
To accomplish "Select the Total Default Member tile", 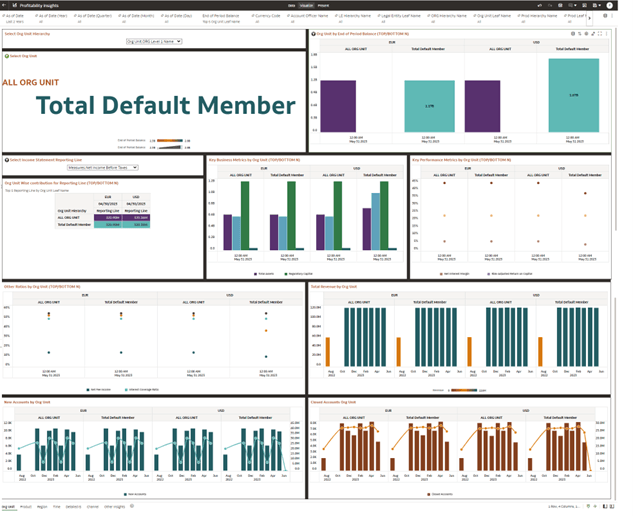I will [x=166, y=105].
